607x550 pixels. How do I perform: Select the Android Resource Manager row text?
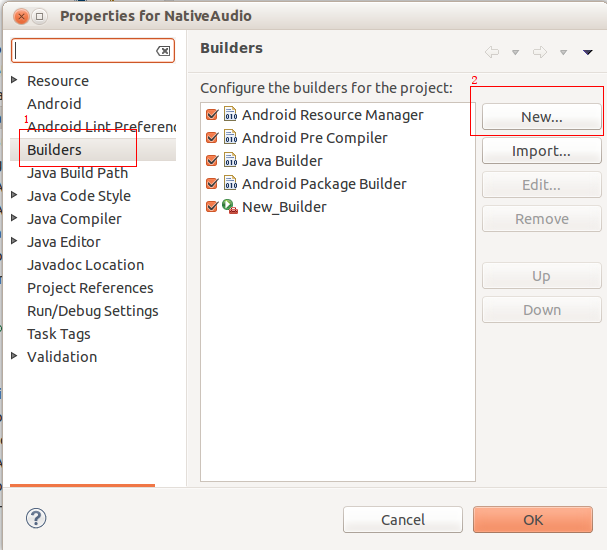click(x=333, y=115)
